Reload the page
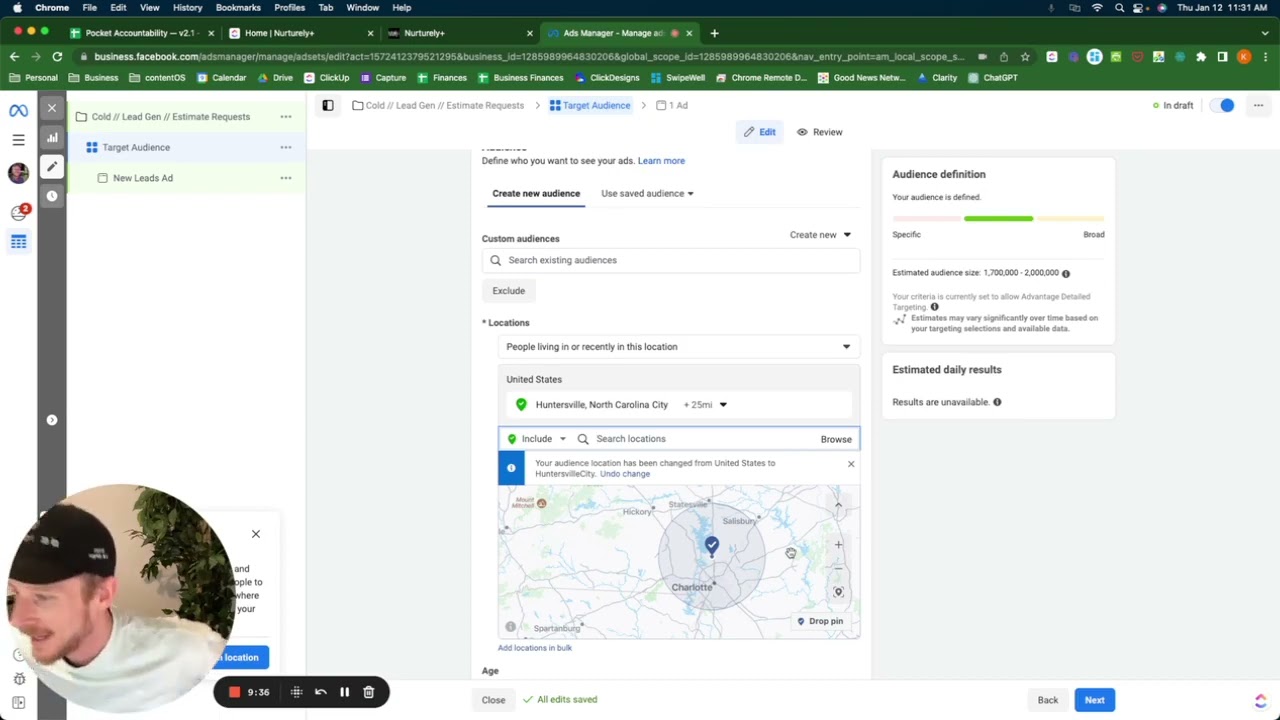Screen dimensions: 1280x720 pos(58,57)
